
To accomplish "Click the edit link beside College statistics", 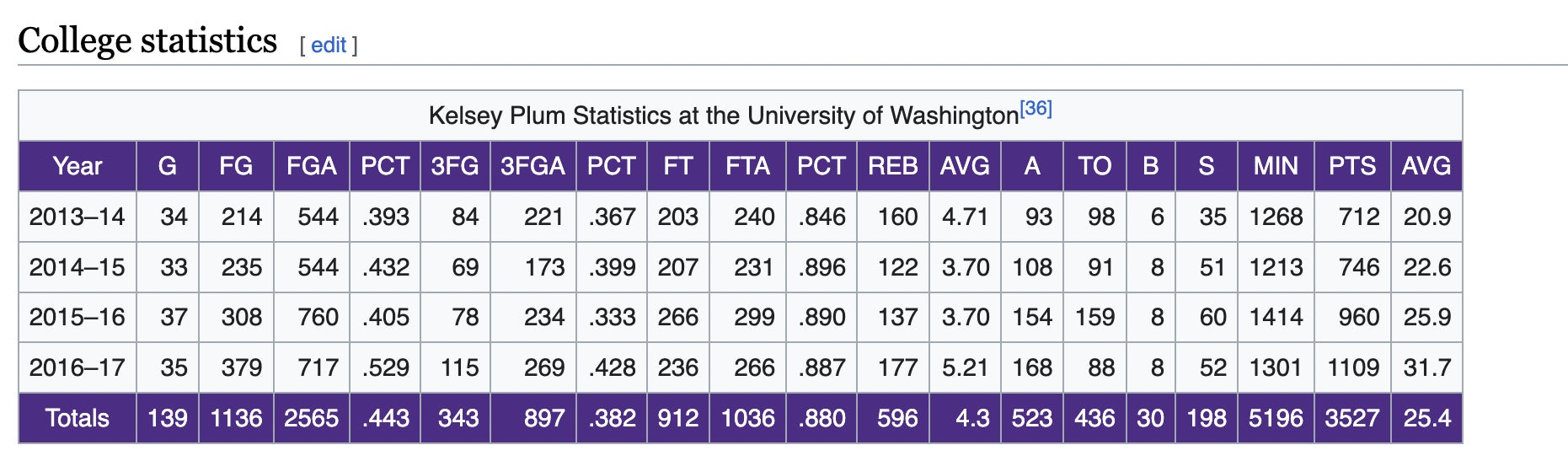I will coord(328,46).
